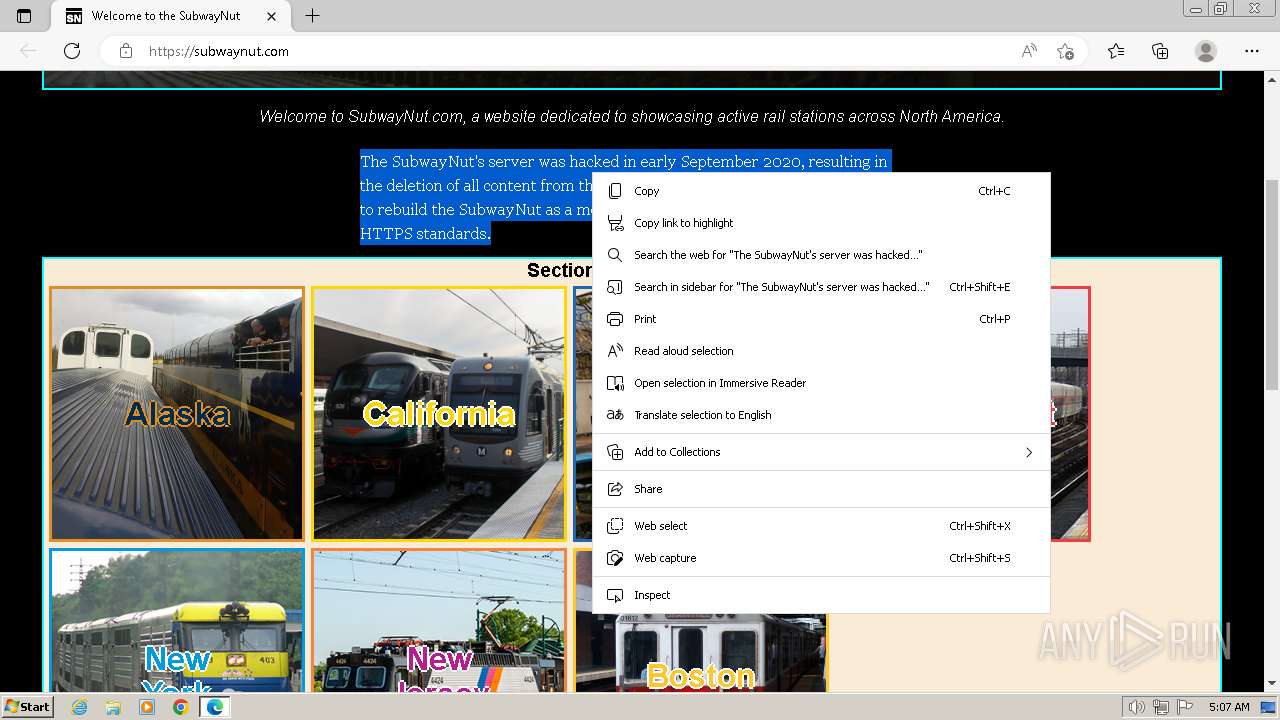The height and width of the screenshot is (720, 1280).
Task: Open the browser profile avatar
Action: tap(1206, 51)
